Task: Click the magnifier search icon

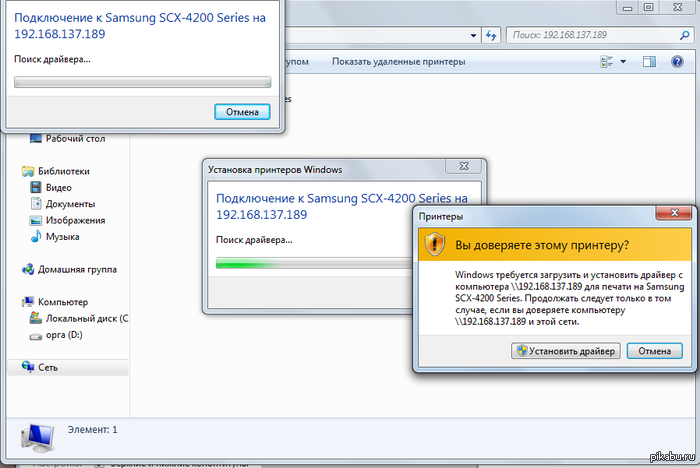Action: click(685, 35)
